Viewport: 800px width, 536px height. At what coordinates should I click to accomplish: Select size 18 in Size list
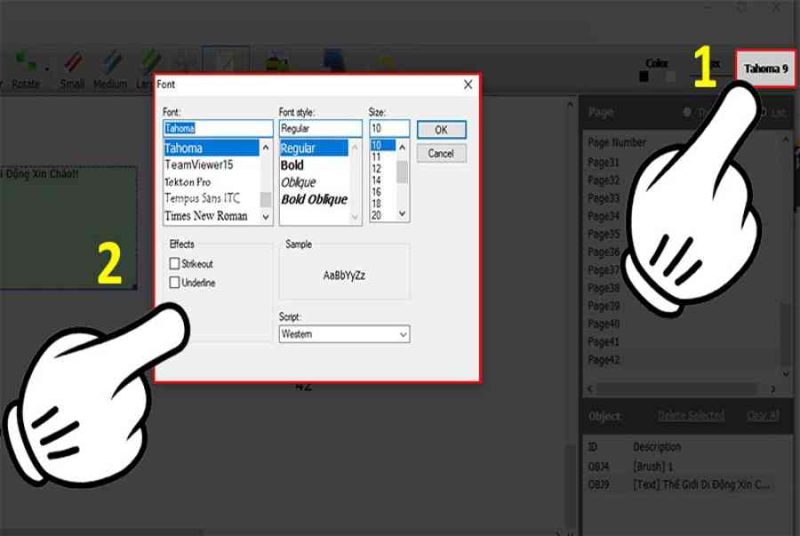[x=383, y=204]
